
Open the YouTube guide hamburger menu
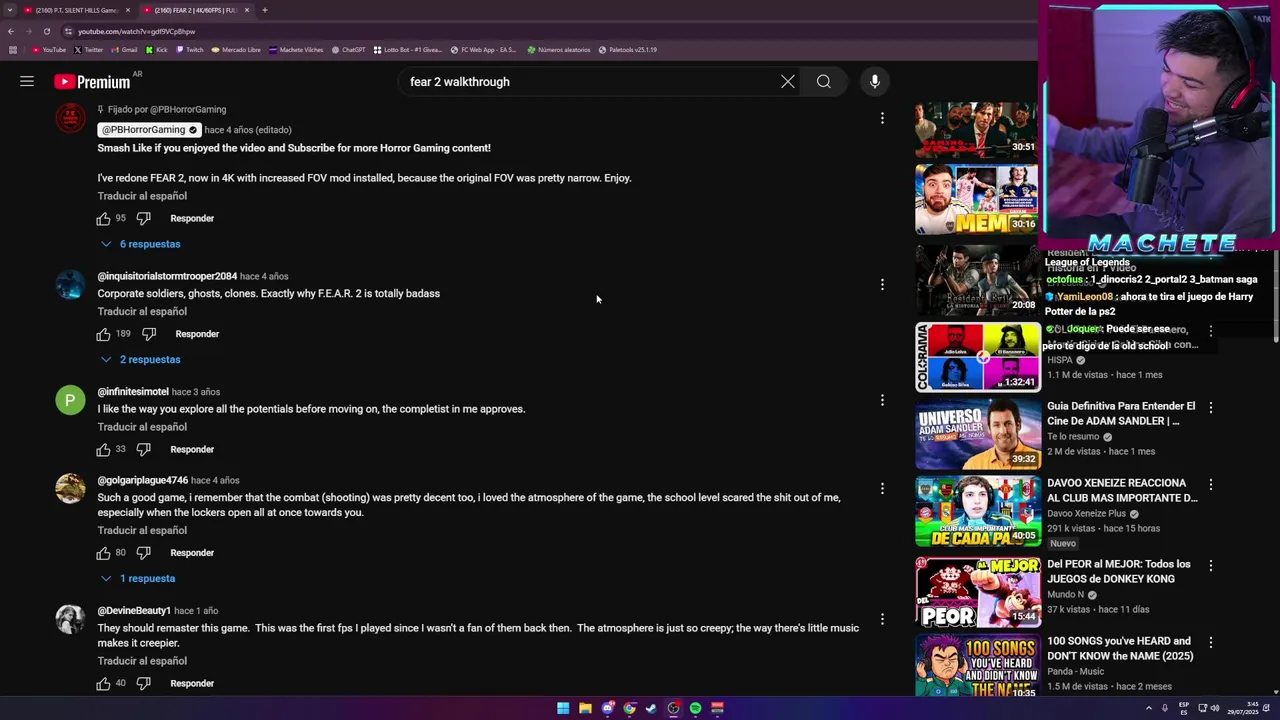tap(27, 82)
